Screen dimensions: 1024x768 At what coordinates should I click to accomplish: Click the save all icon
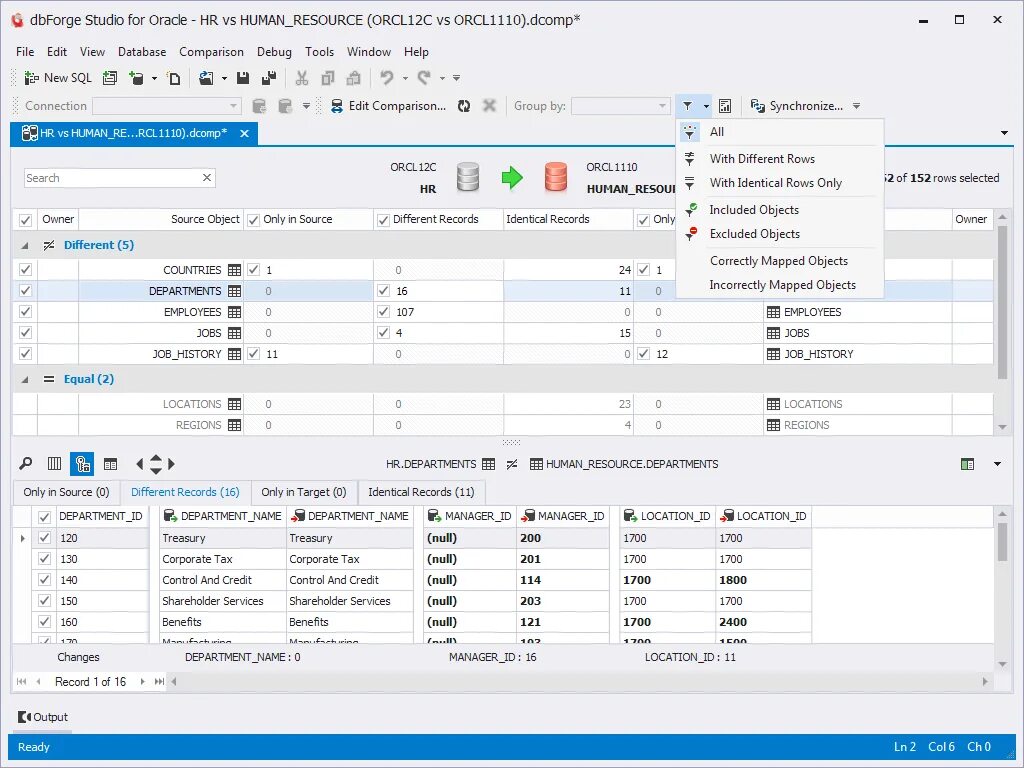coord(268,78)
